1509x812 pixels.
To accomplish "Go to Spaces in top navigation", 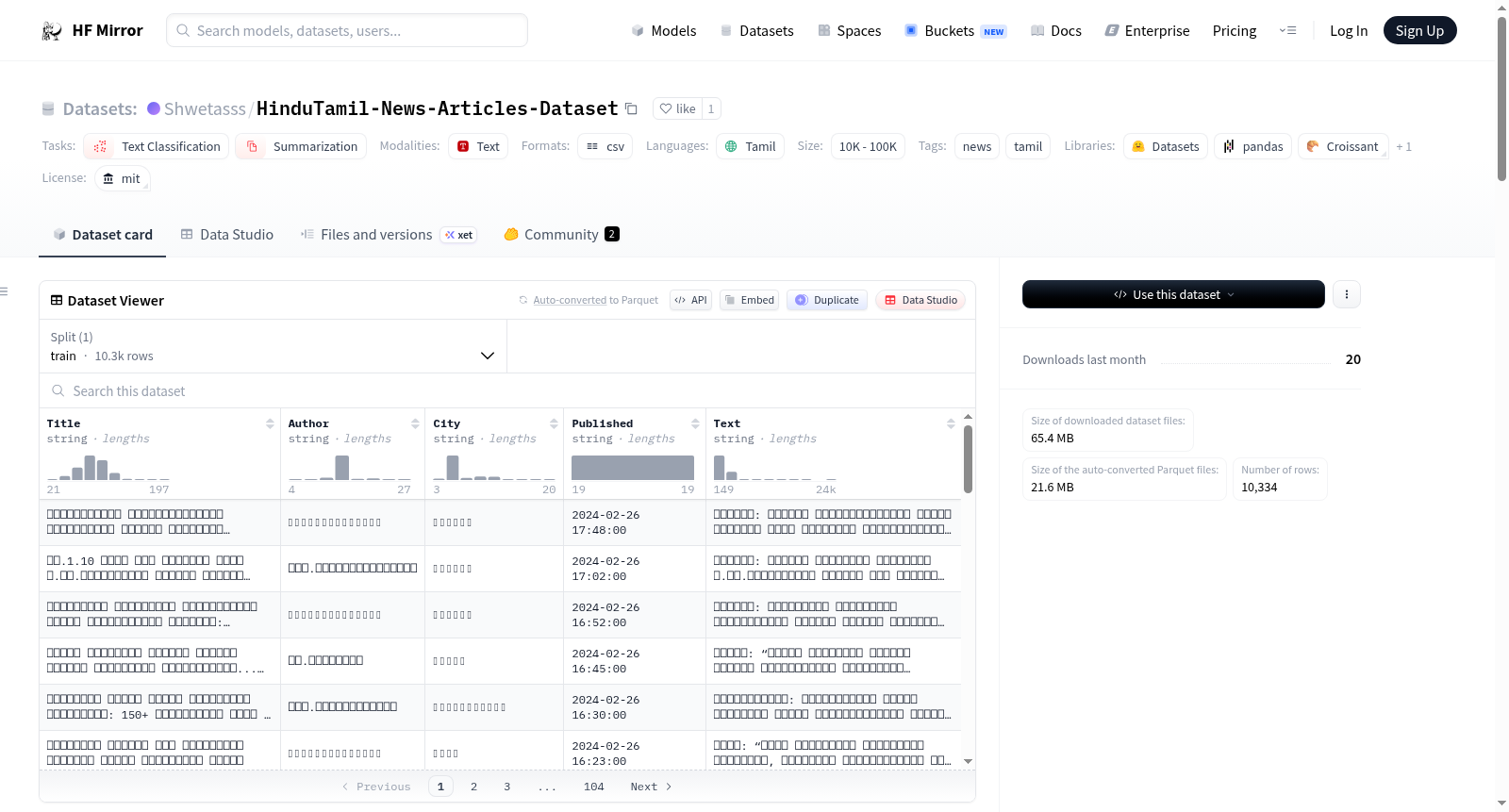I will click(x=850, y=31).
